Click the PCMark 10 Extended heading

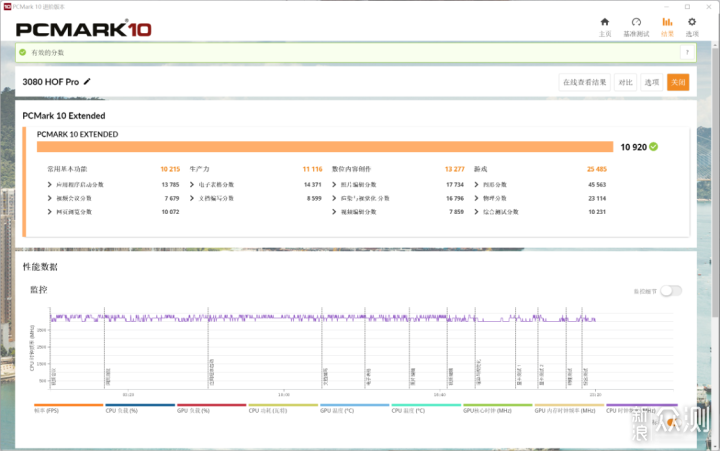pos(64,116)
